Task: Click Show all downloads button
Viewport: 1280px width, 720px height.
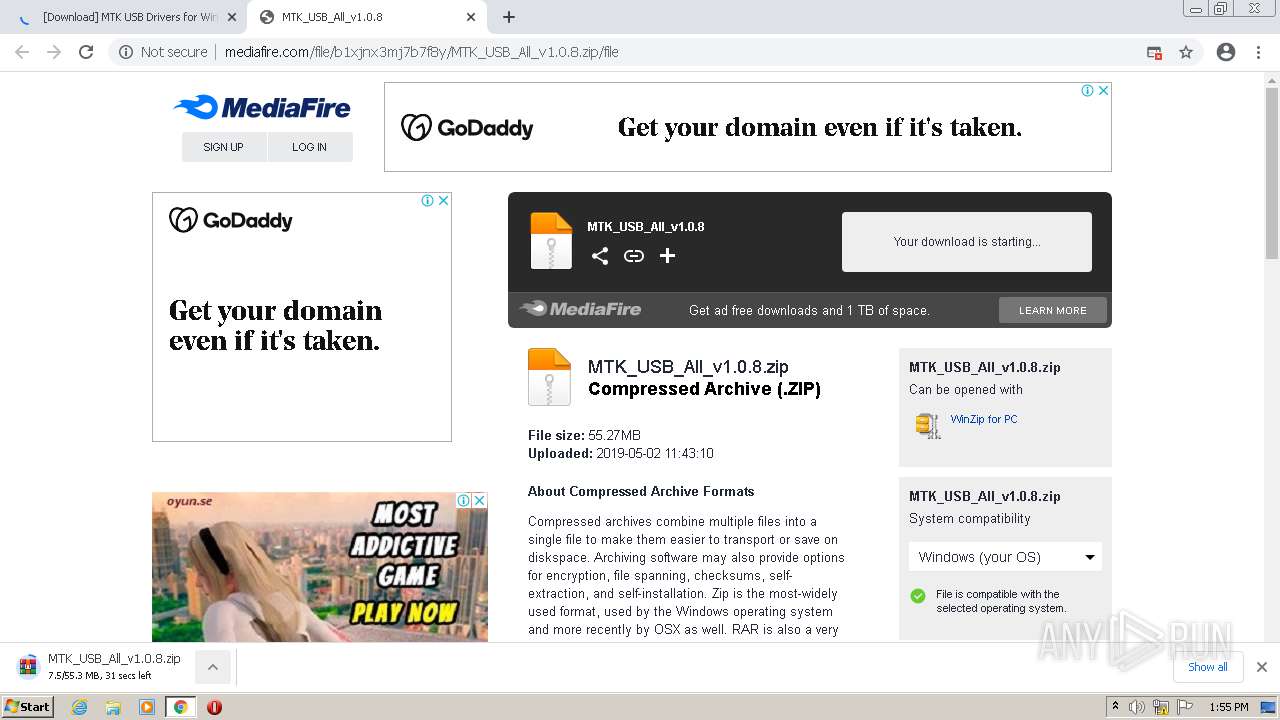Action: pyautogui.click(x=1207, y=667)
